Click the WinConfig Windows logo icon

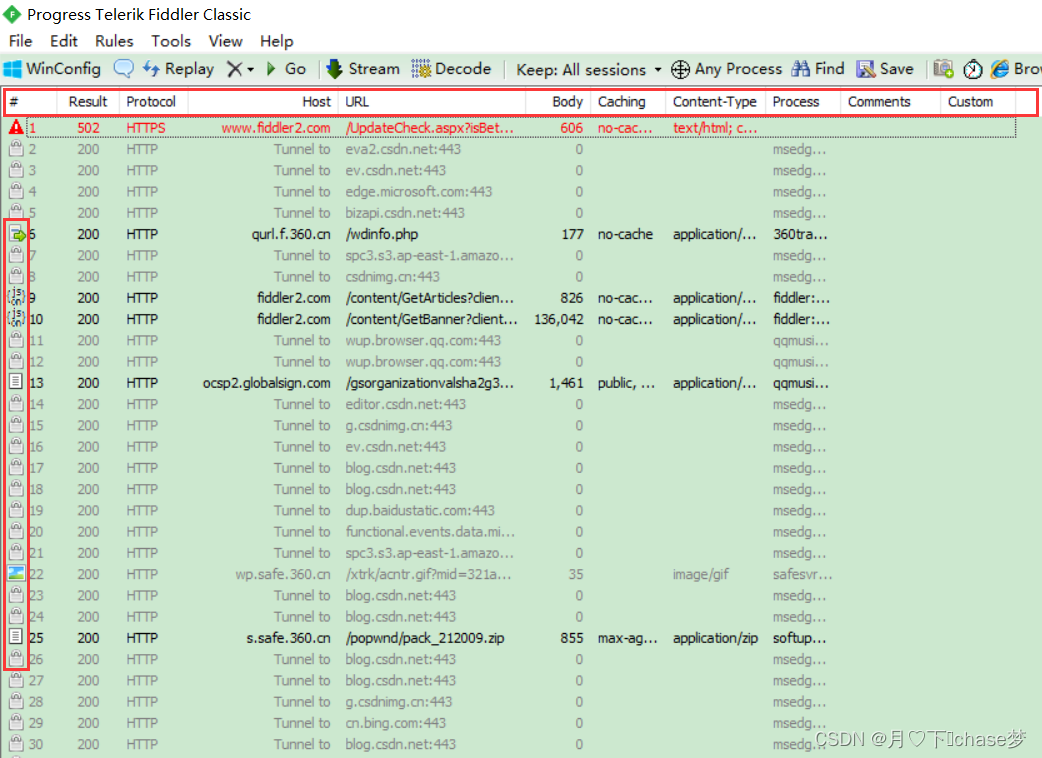point(13,69)
